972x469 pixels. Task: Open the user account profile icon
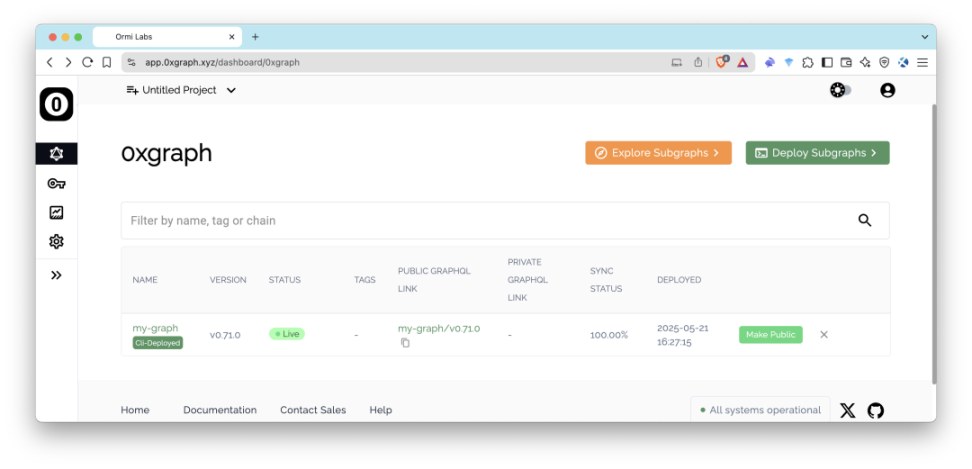tap(888, 90)
